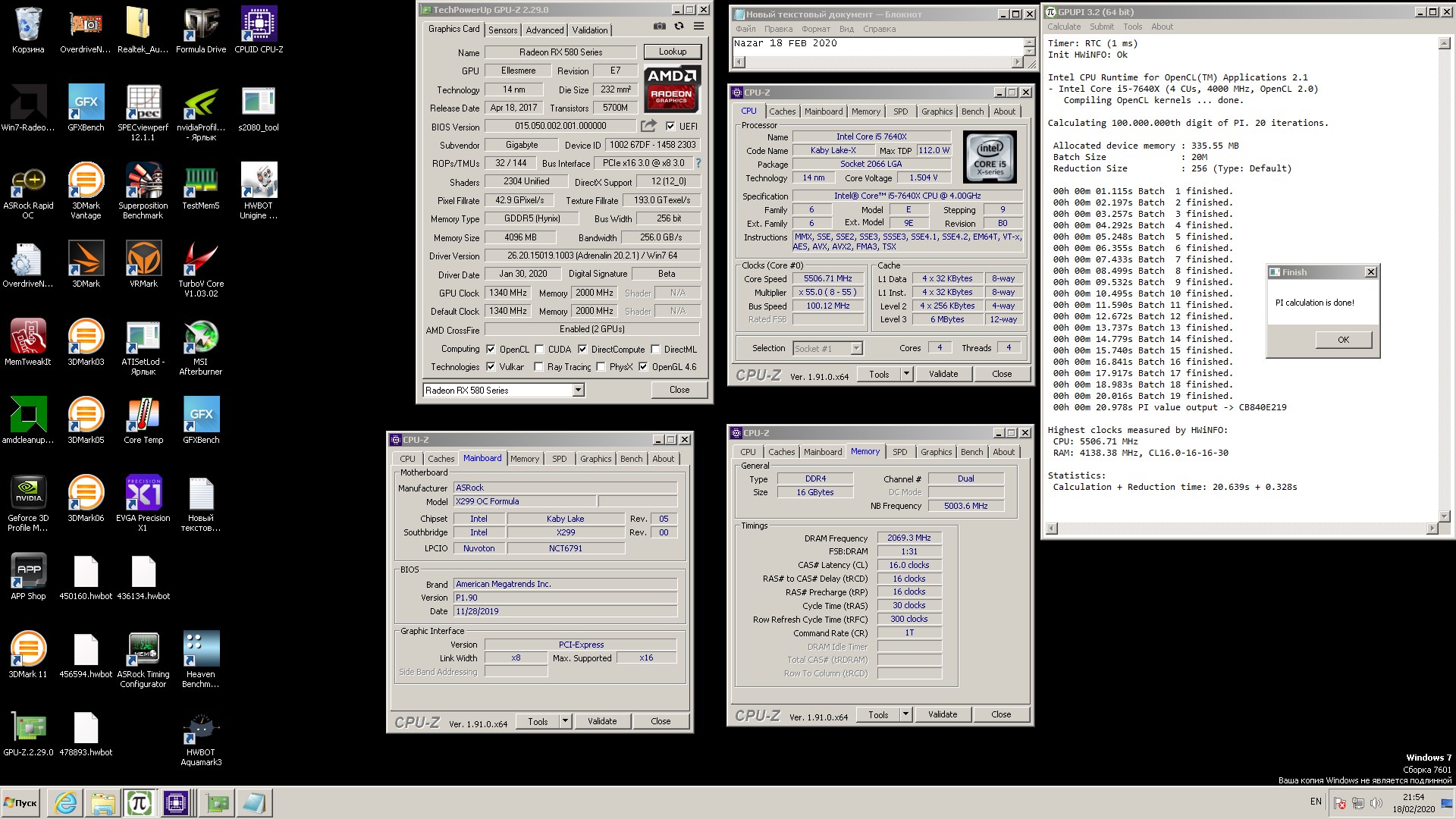Toggle DirectML checkbox in GPU-Z
The height and width of the screenshot is (819, 1456).
tap(655, 350)
